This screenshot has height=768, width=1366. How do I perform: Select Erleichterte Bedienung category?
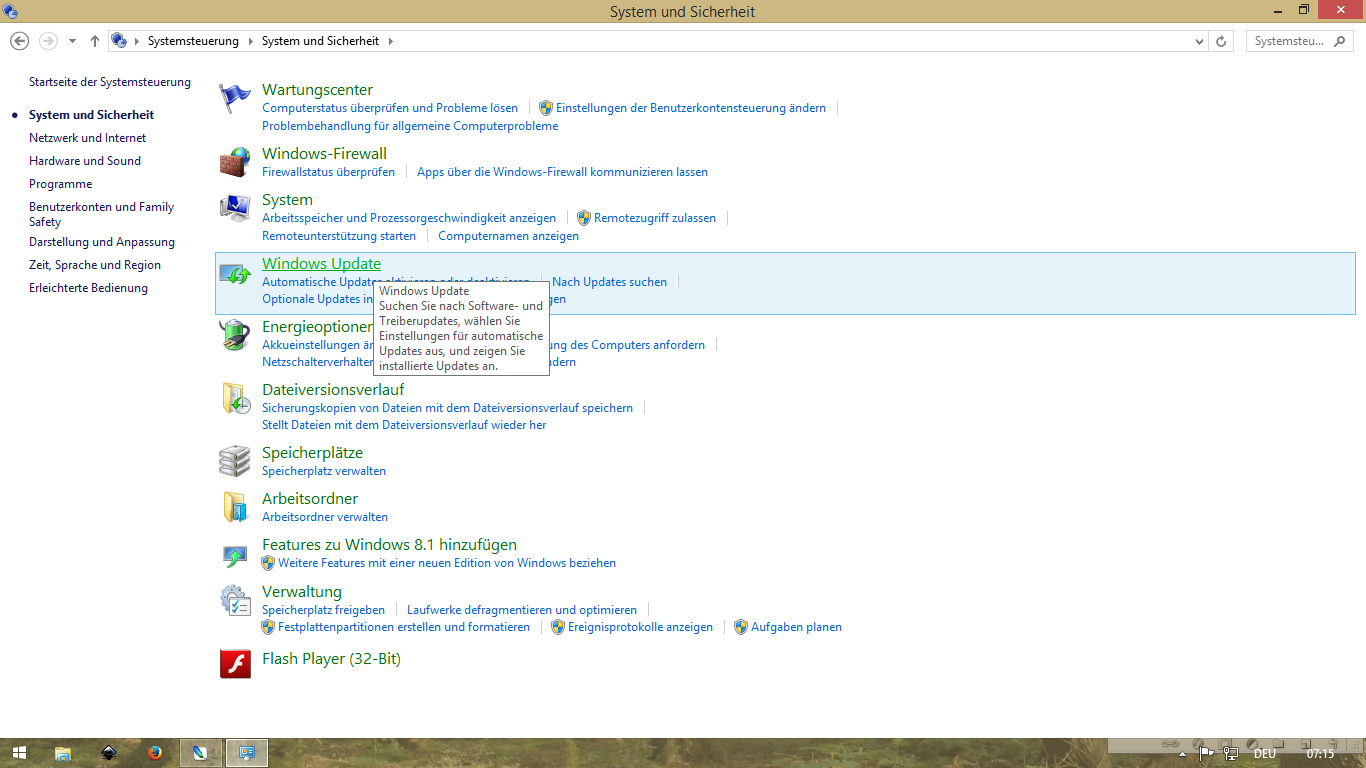pyautogui.click(x=88, y=288)
